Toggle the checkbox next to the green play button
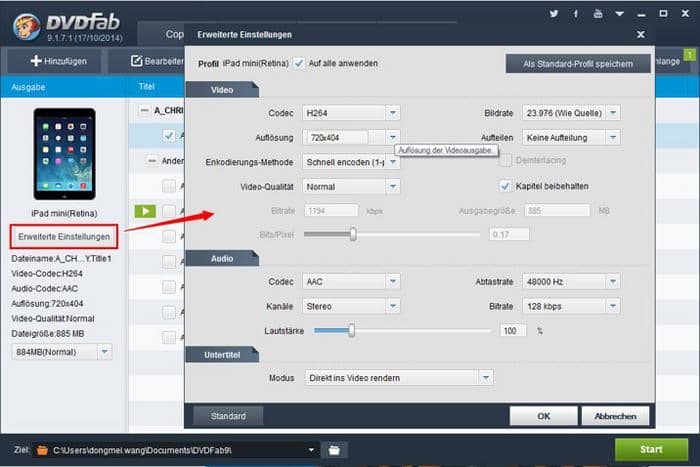The width and height of the screenshot is (700, 467). [x=169, y=211]
